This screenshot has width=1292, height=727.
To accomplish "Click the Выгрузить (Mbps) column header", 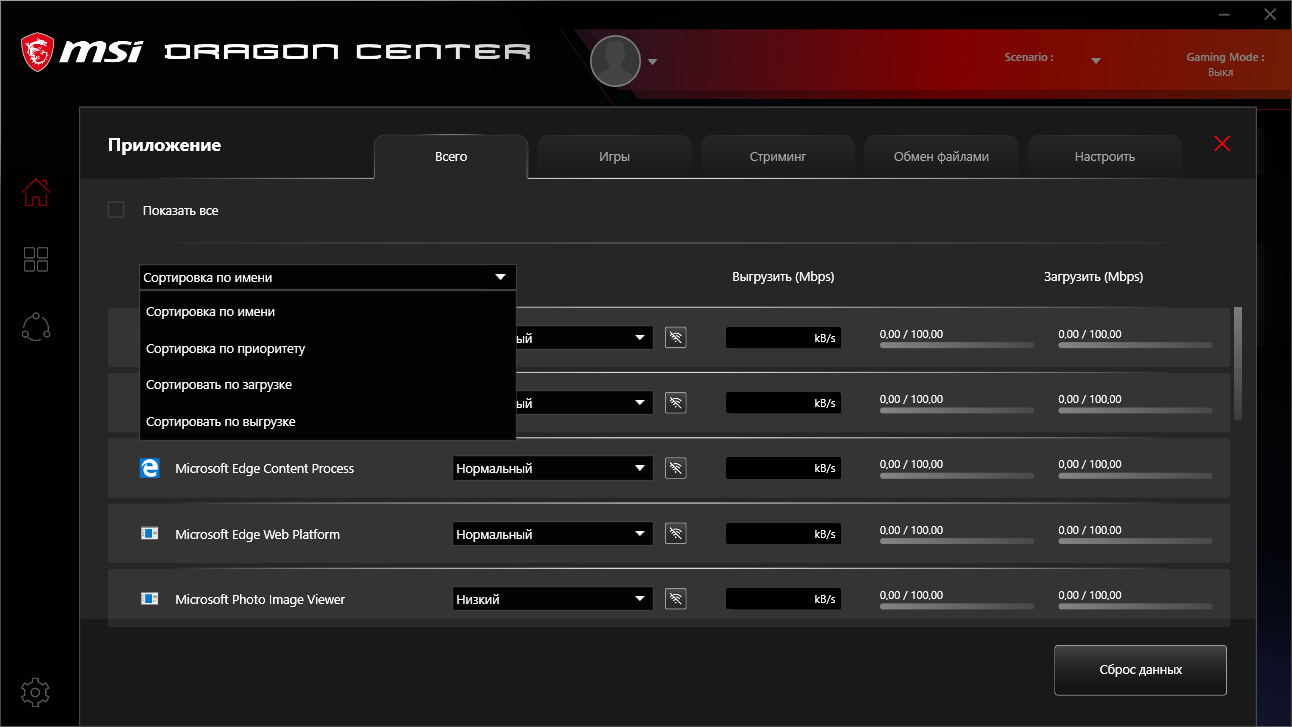I will pyautogui.click(x=783, y=277).
